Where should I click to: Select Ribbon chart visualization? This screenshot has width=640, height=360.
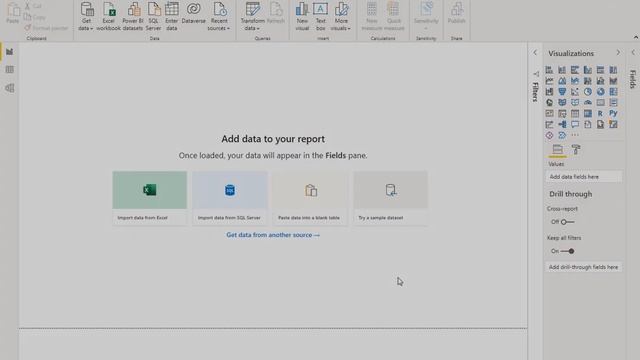613,81
